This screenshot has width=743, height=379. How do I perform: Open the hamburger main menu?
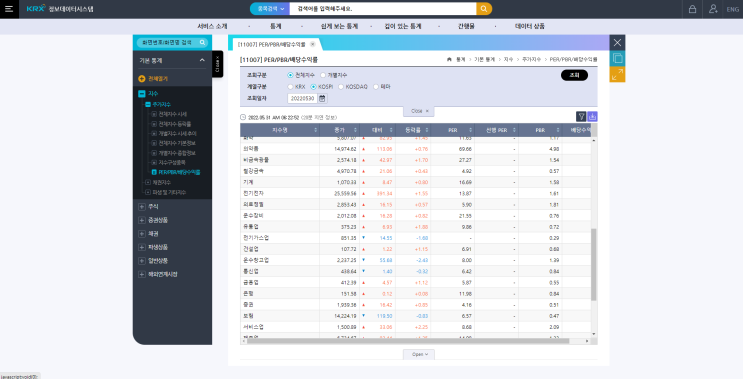[9, 9]
